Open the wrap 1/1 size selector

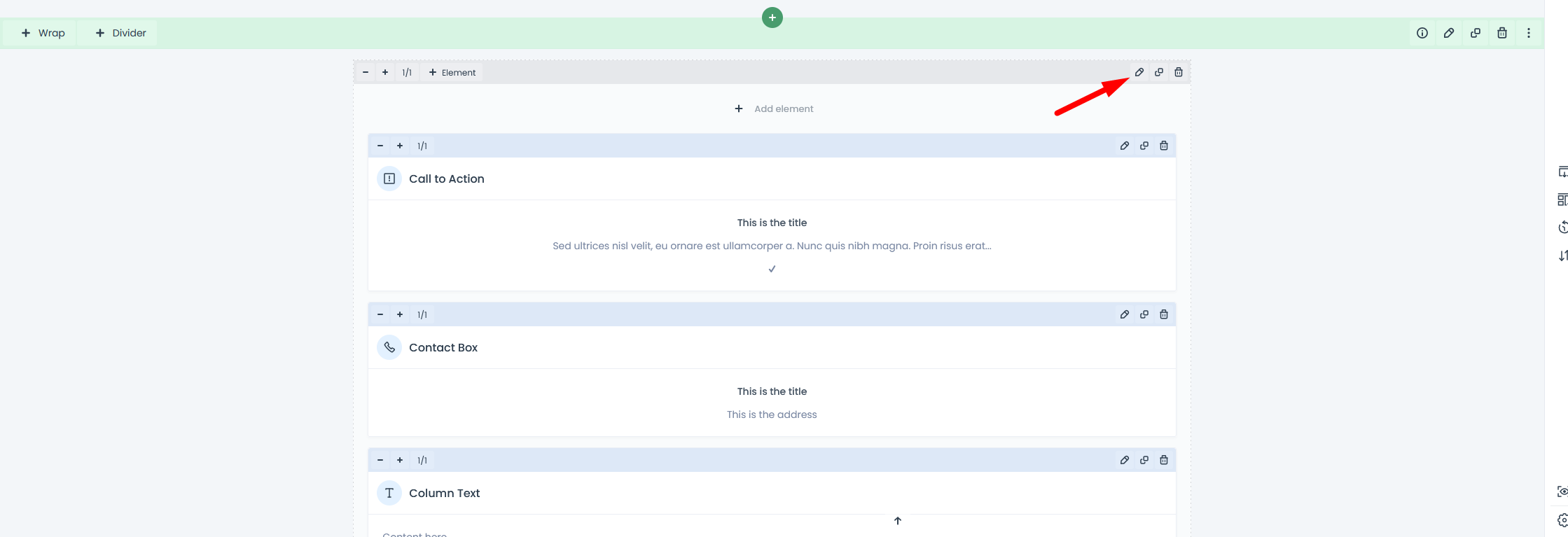coord(407,73)
